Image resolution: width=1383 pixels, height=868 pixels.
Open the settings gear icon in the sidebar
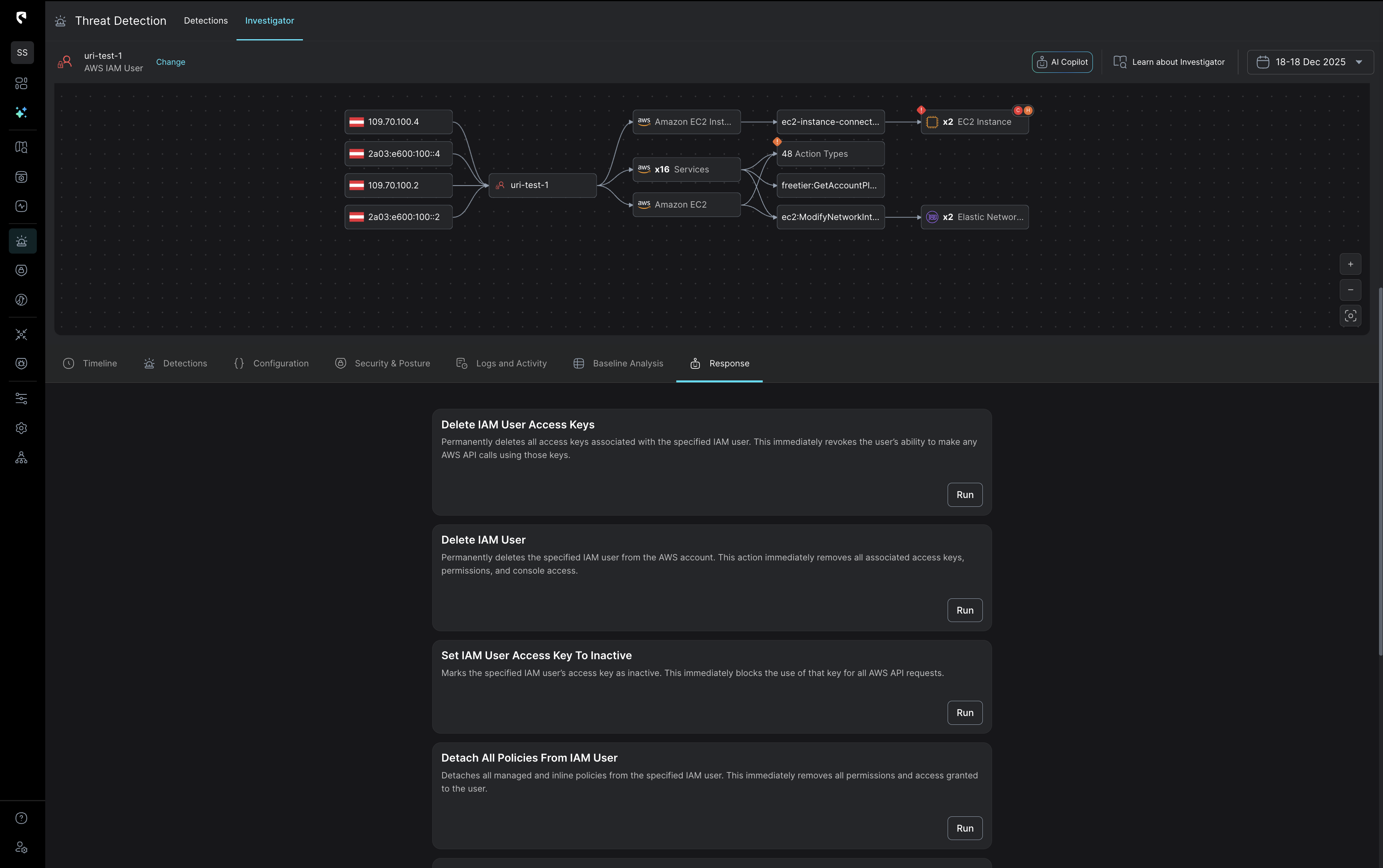[x=22, y=428]
